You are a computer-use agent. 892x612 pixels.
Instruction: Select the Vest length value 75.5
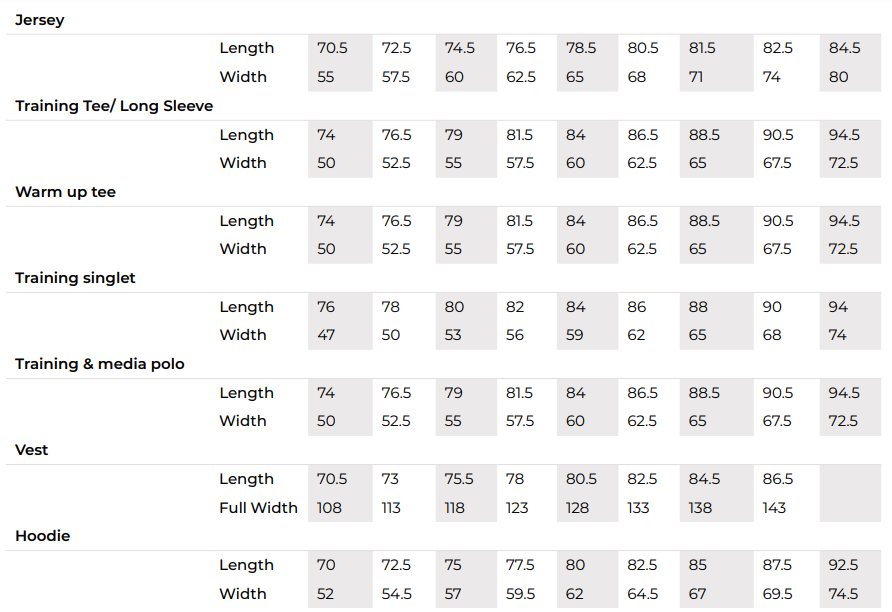(x=459, y=479)
